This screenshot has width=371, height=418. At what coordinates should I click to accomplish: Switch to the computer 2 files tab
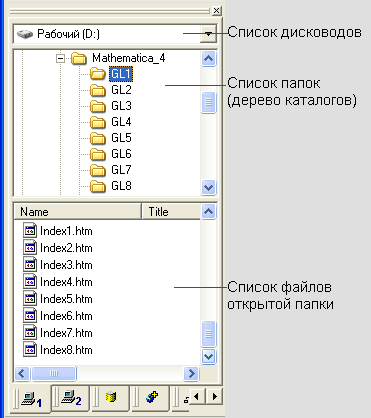72,398
